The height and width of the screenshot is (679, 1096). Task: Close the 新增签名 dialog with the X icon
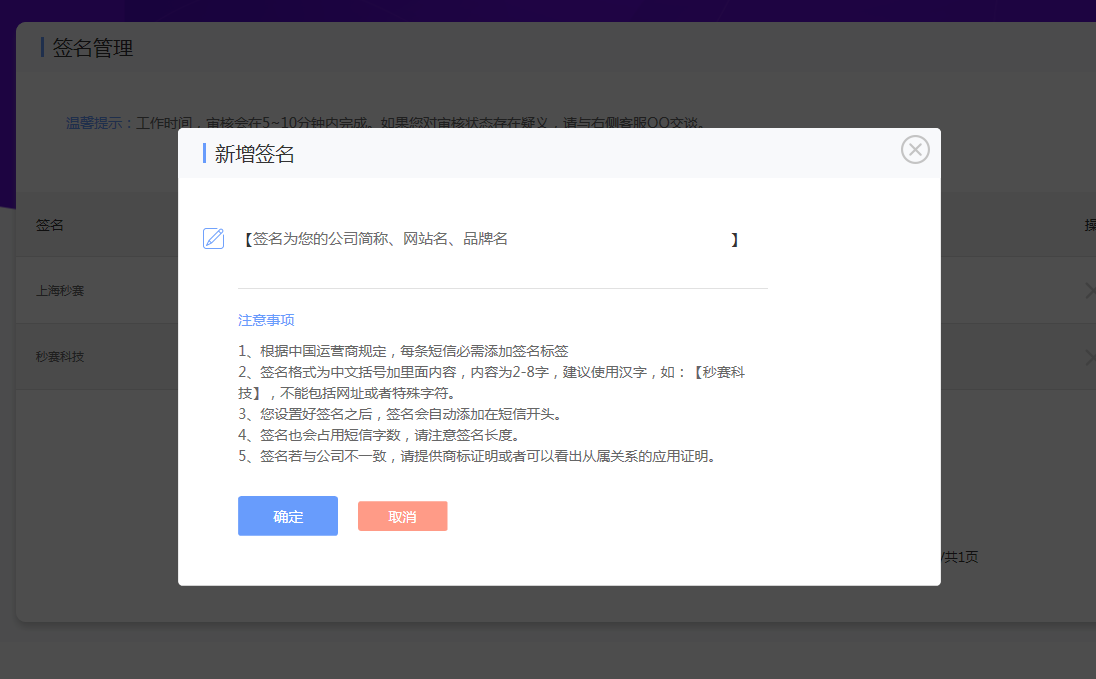point(915,150)
